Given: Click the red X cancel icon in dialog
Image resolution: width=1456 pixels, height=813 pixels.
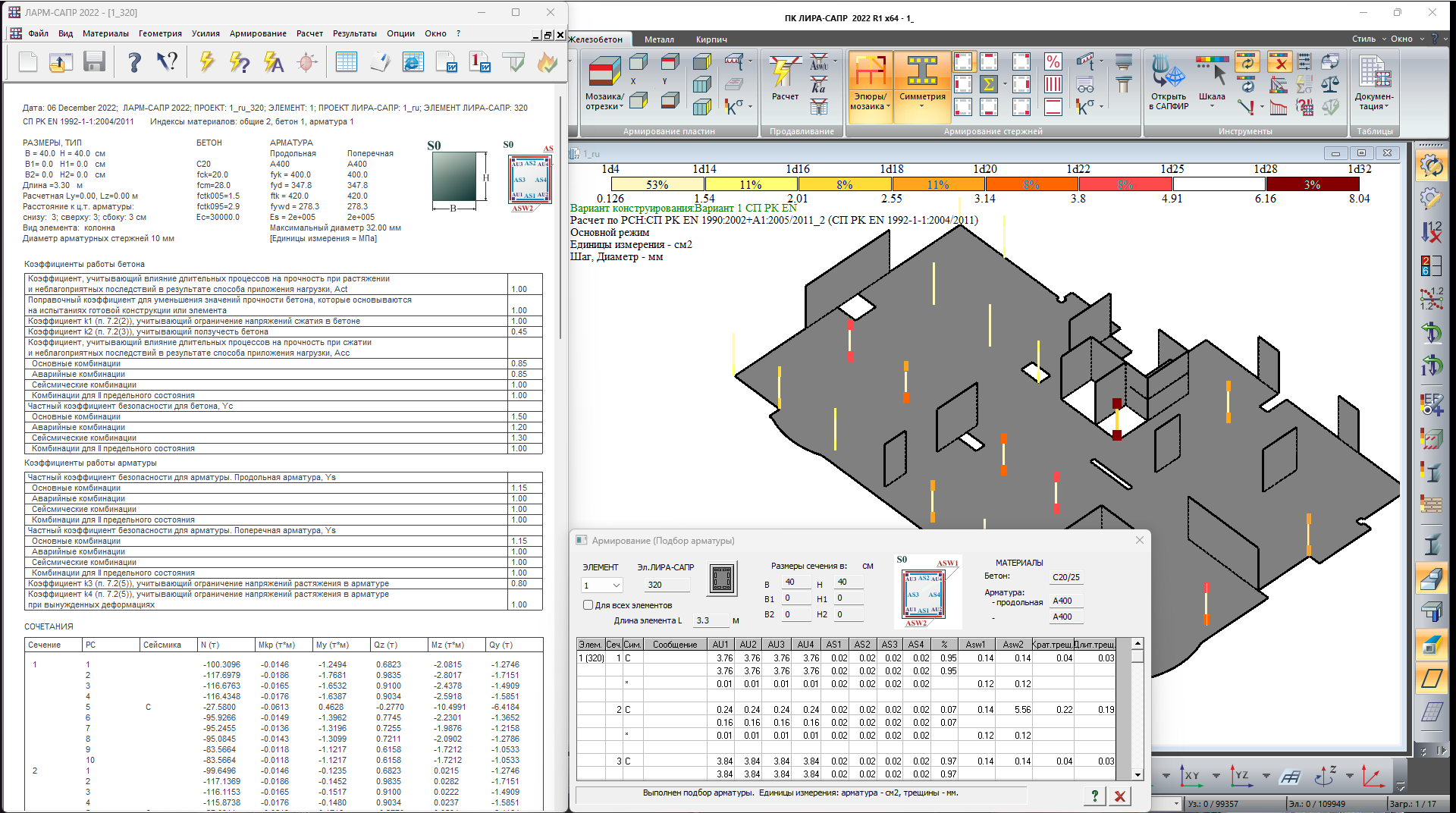Looking at the screenshot, I should click(1119, 796).
